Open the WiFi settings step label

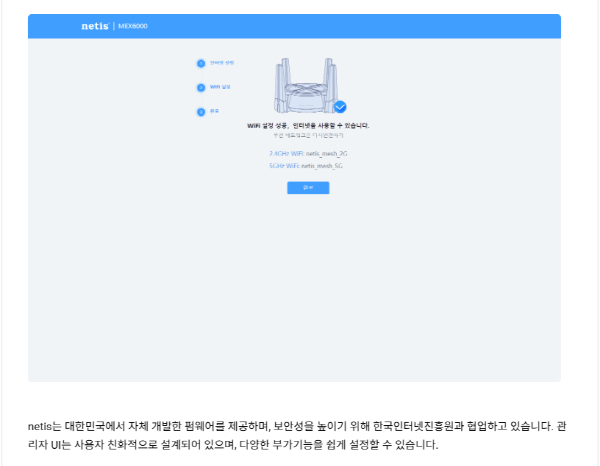pos(220,87)
